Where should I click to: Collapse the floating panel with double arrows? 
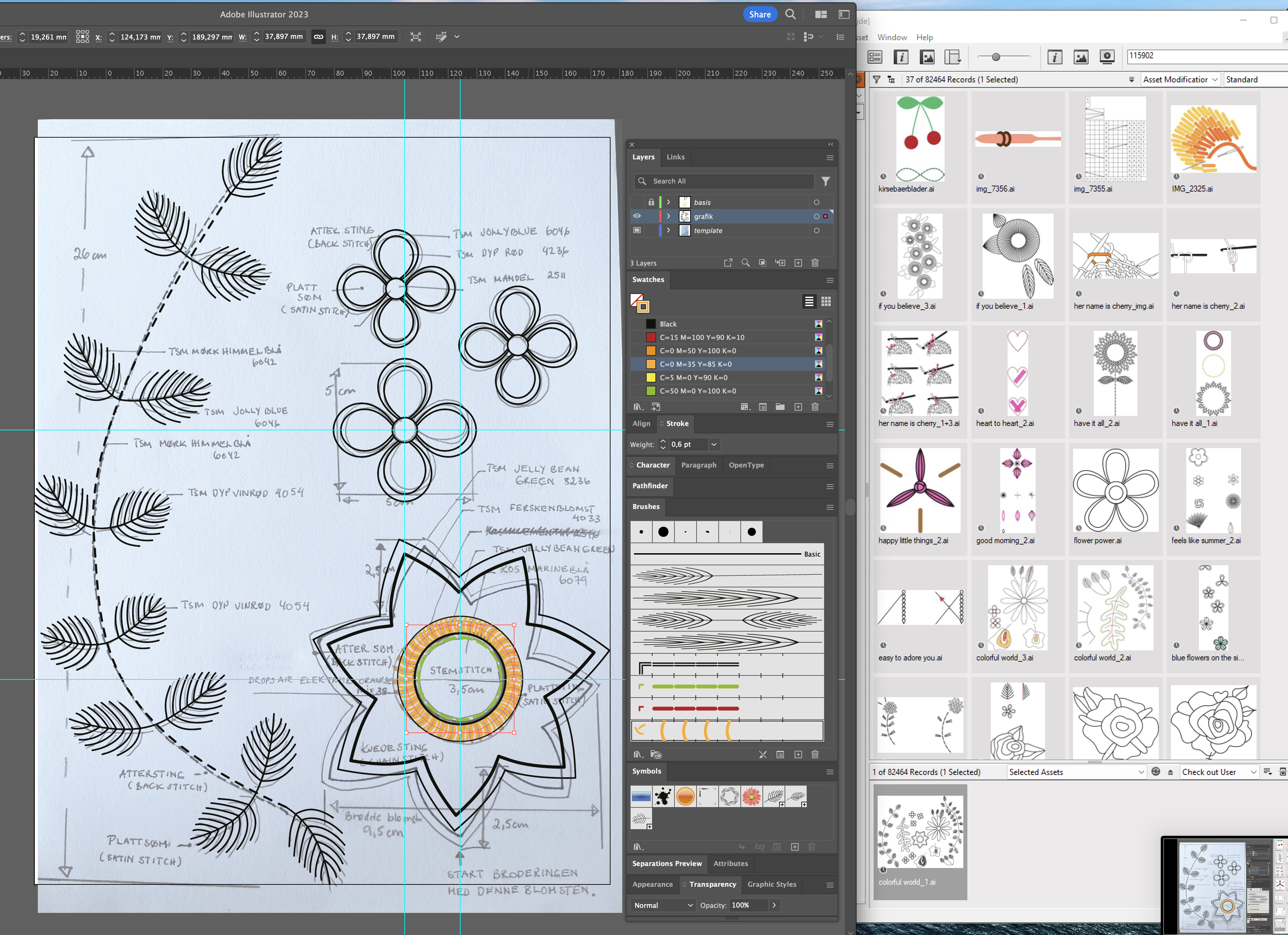click(830, 144)
